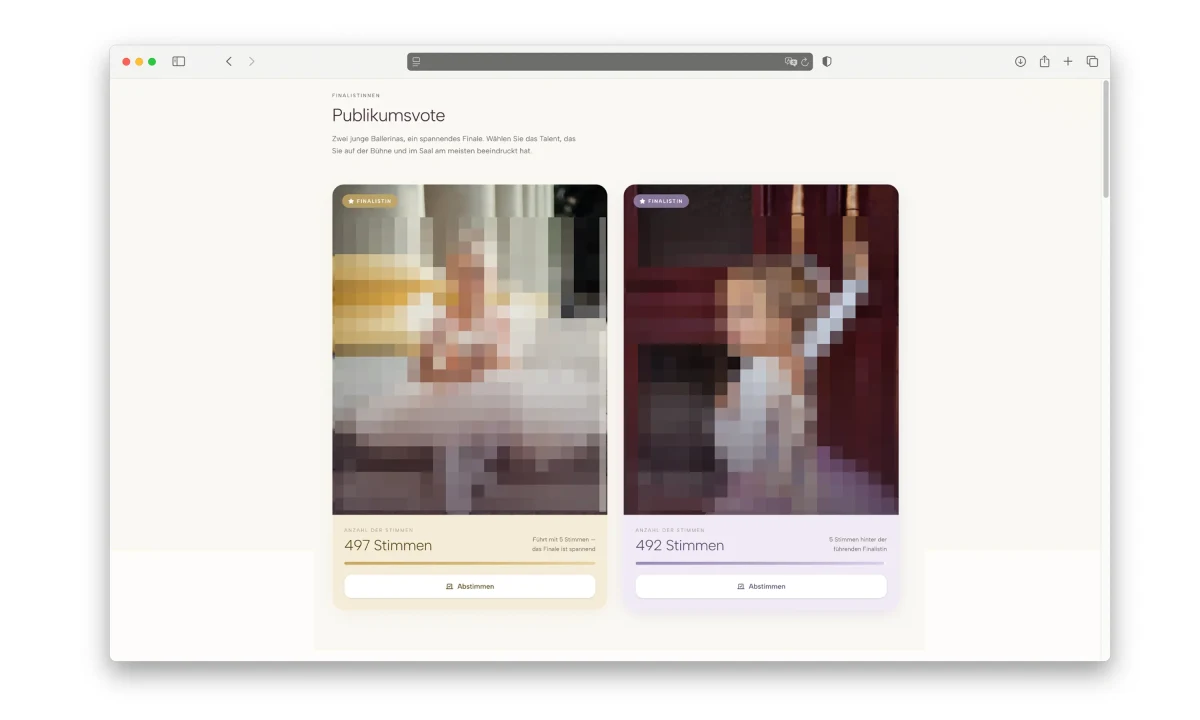
Task: Minimize the window with the yellow button
Action: [139, 61]
